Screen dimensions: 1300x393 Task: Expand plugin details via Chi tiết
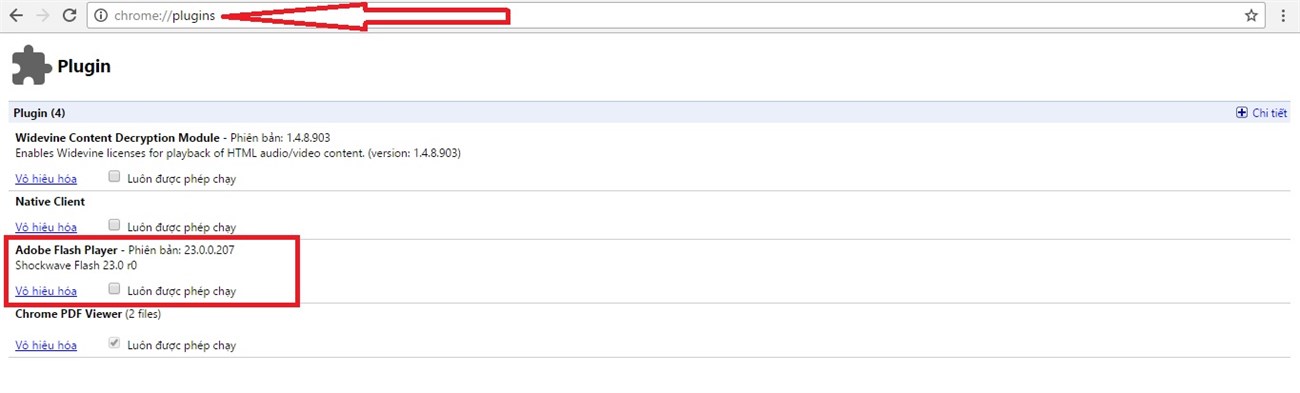[1269, 113]
